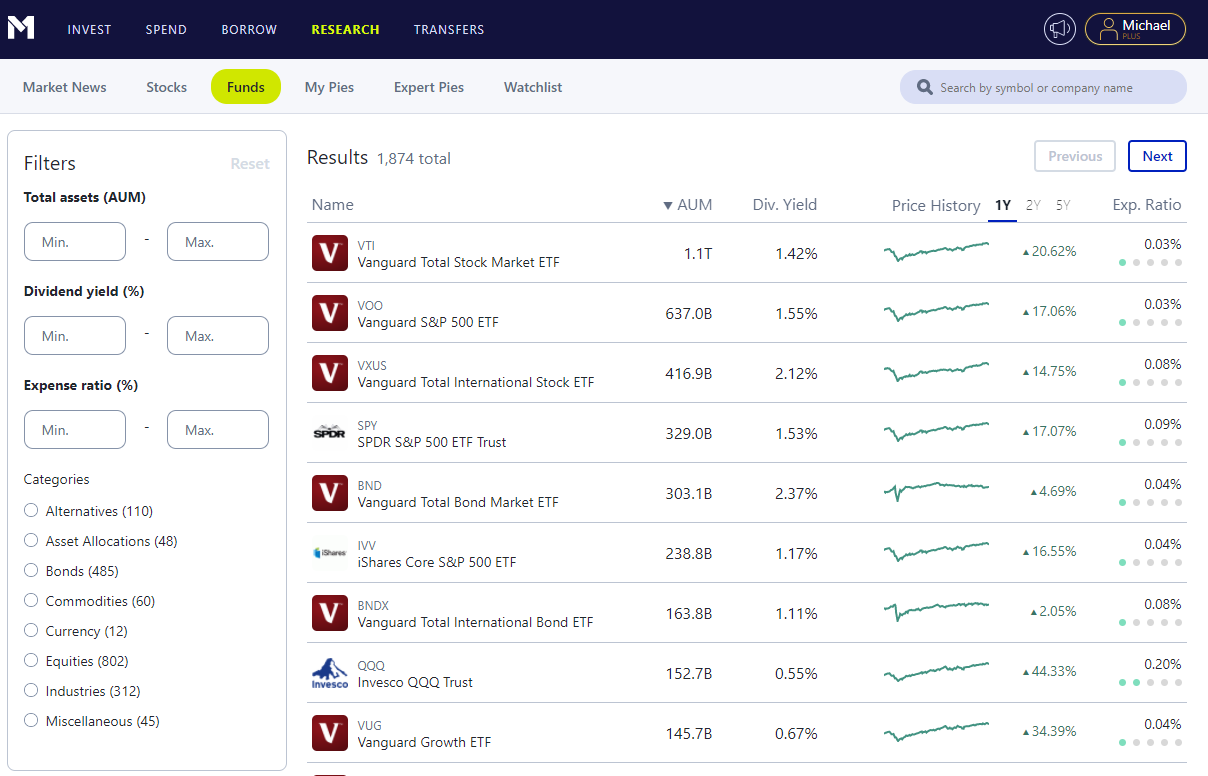Viewport: 1208px width, 776px height.
Task: Focus the Total assets Max. field
Action: tap(218, 242)
